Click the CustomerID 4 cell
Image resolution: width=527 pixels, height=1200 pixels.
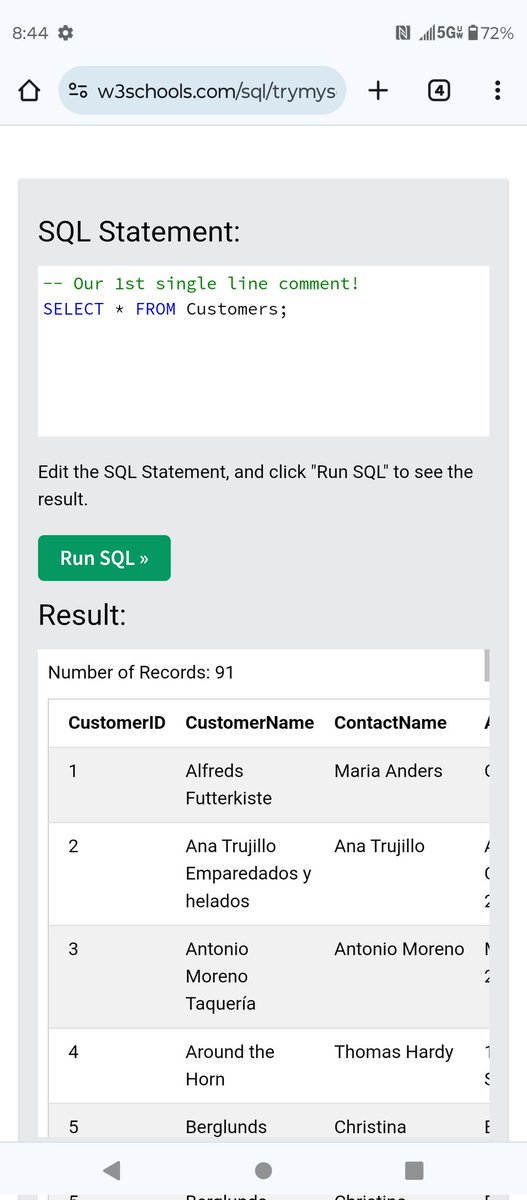point(73,1052)
